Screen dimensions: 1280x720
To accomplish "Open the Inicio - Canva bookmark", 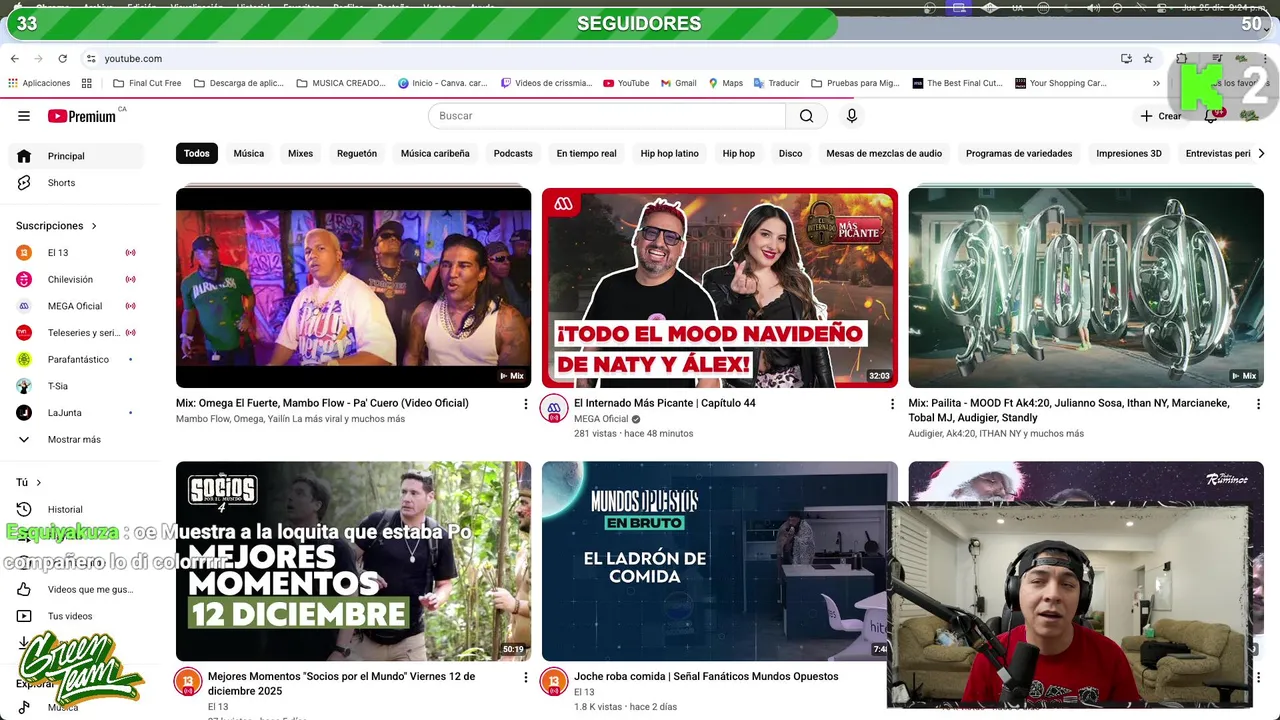I will [442, 83].
